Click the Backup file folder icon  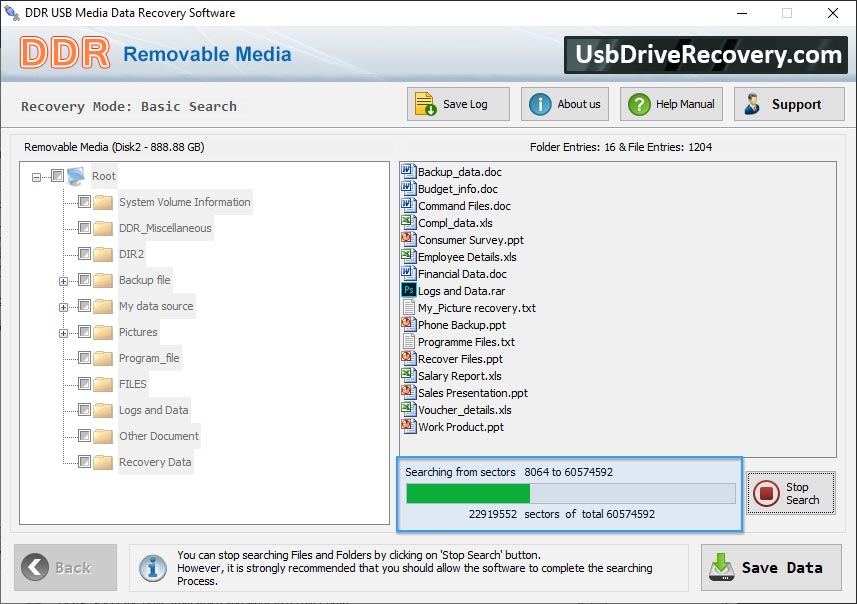click(x=102, y=280)
